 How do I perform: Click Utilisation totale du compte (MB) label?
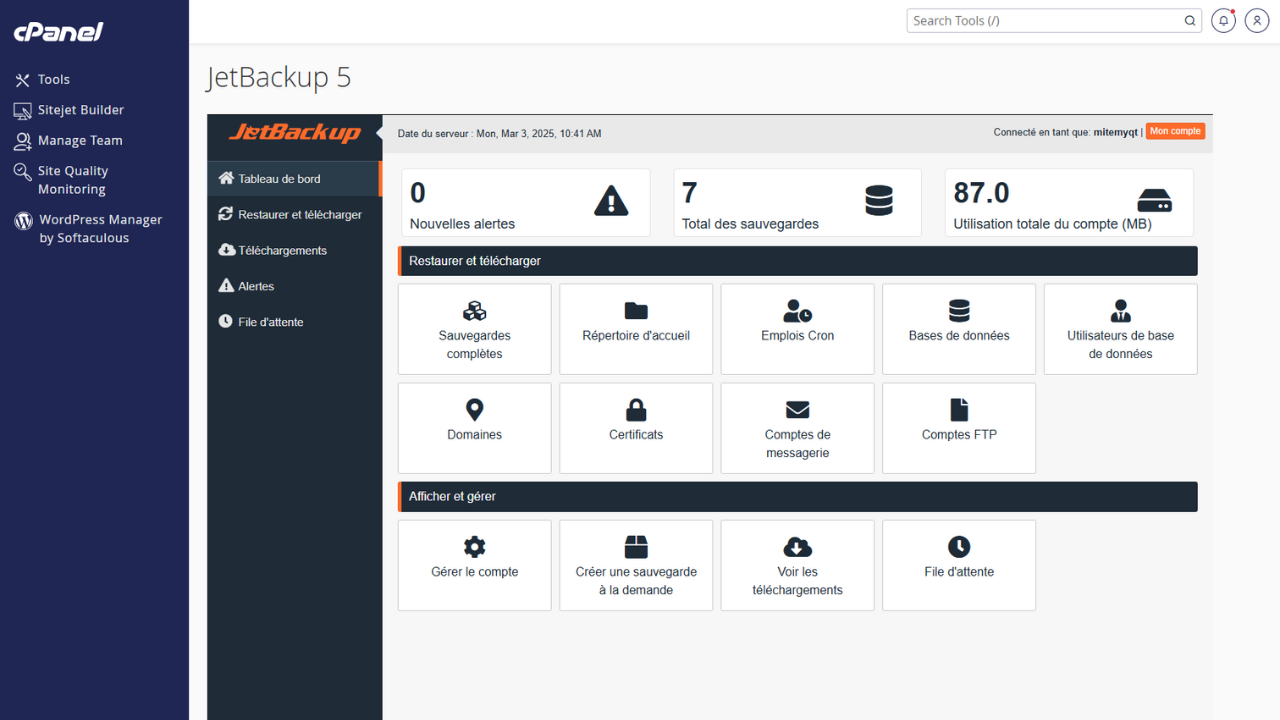click(1053, 224)
